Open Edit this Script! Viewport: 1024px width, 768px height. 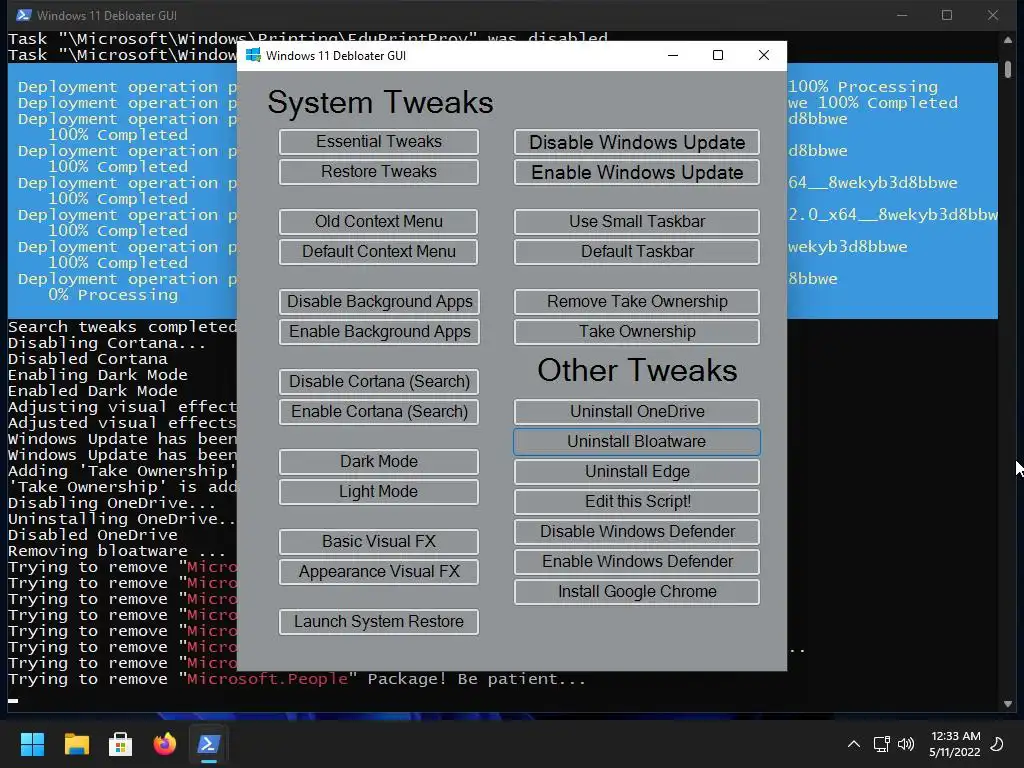coord(637,502)
